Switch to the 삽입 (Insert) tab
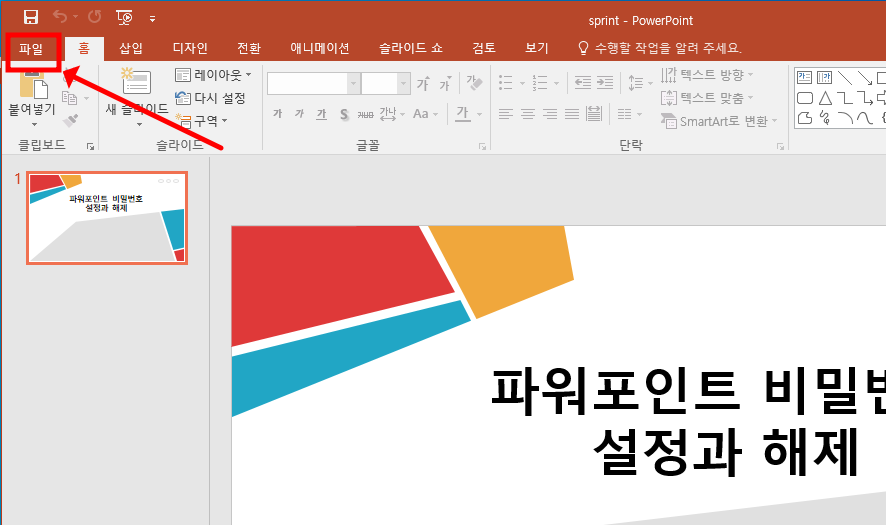The image size is (886, 525). [131, 49]
